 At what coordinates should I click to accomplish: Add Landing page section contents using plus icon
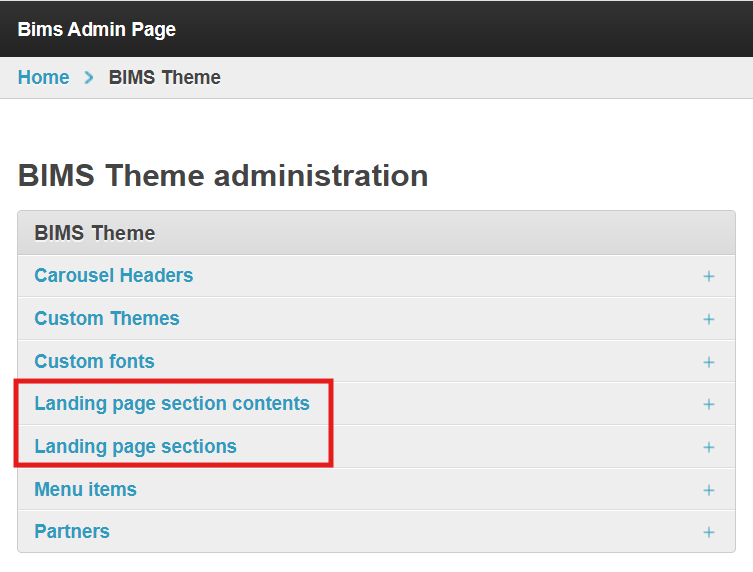tap(709, 404)
